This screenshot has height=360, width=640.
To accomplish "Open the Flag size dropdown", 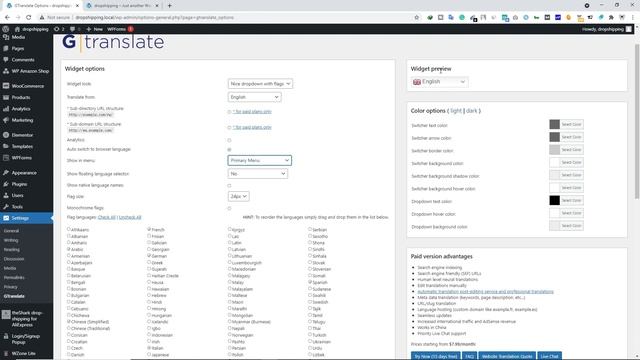I will click(x=238, y=196).
